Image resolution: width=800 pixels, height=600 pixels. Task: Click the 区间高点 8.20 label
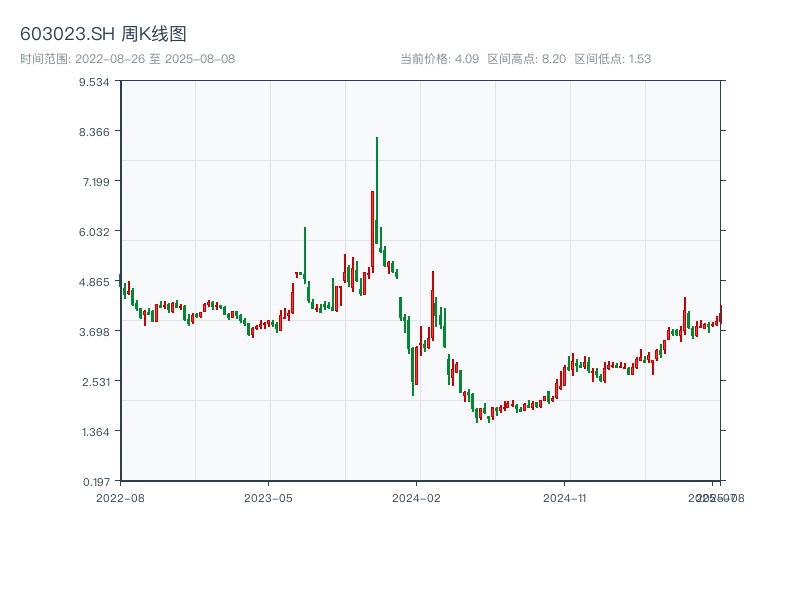pyautogui.click(x=526, y=59)
